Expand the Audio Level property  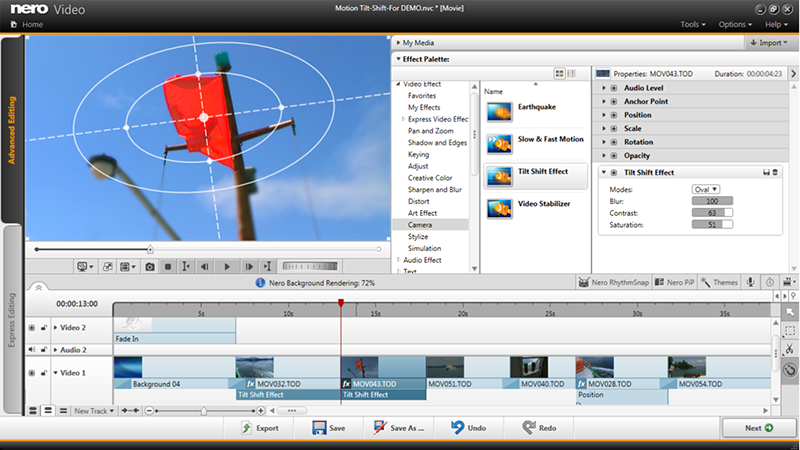click(604, 88)
